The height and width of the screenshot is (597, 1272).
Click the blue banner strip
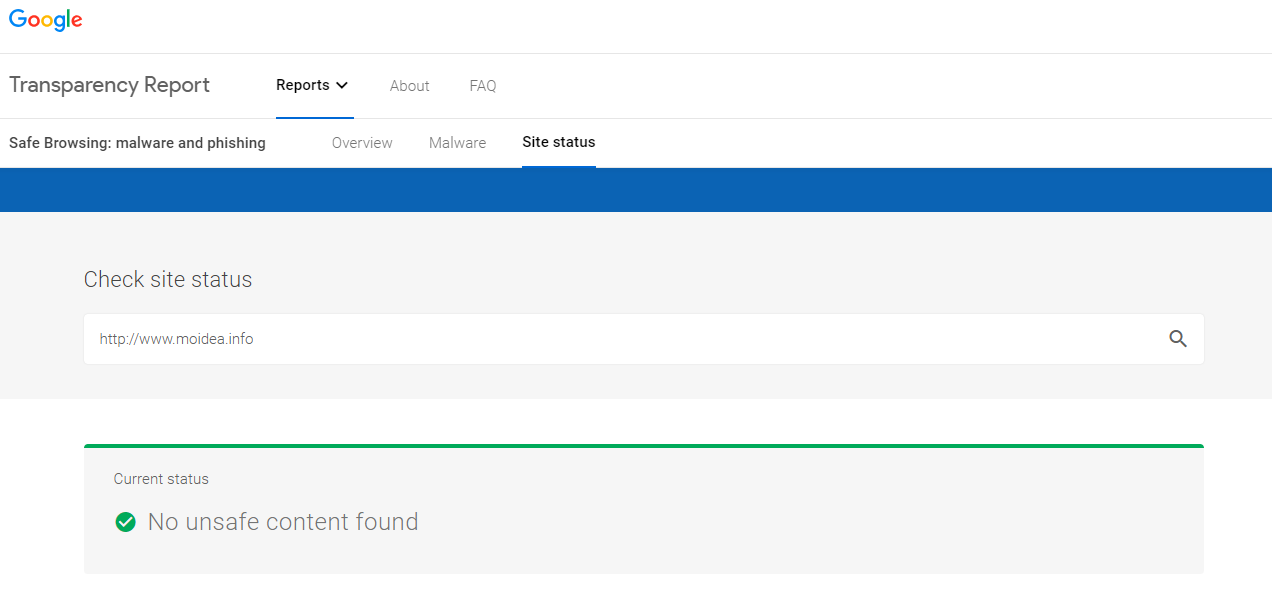tap(636, 190)
